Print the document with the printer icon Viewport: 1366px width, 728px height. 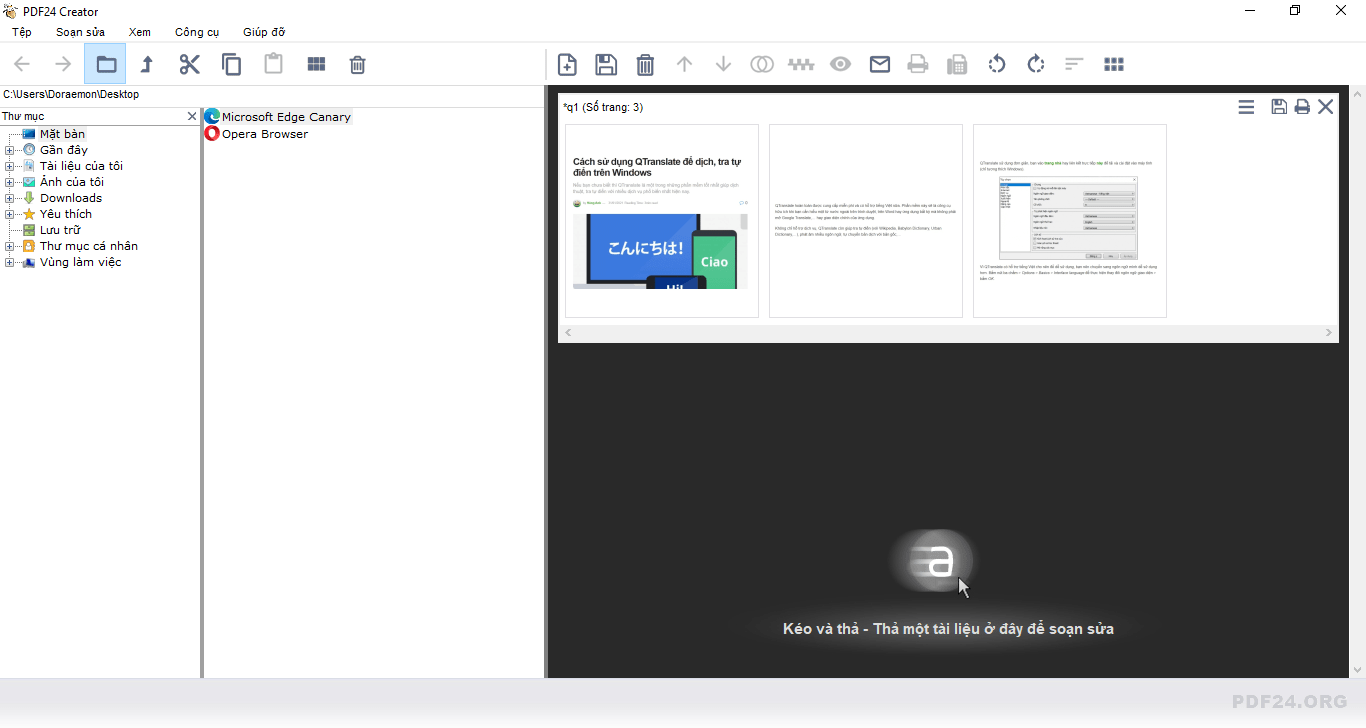click(918, 64)
